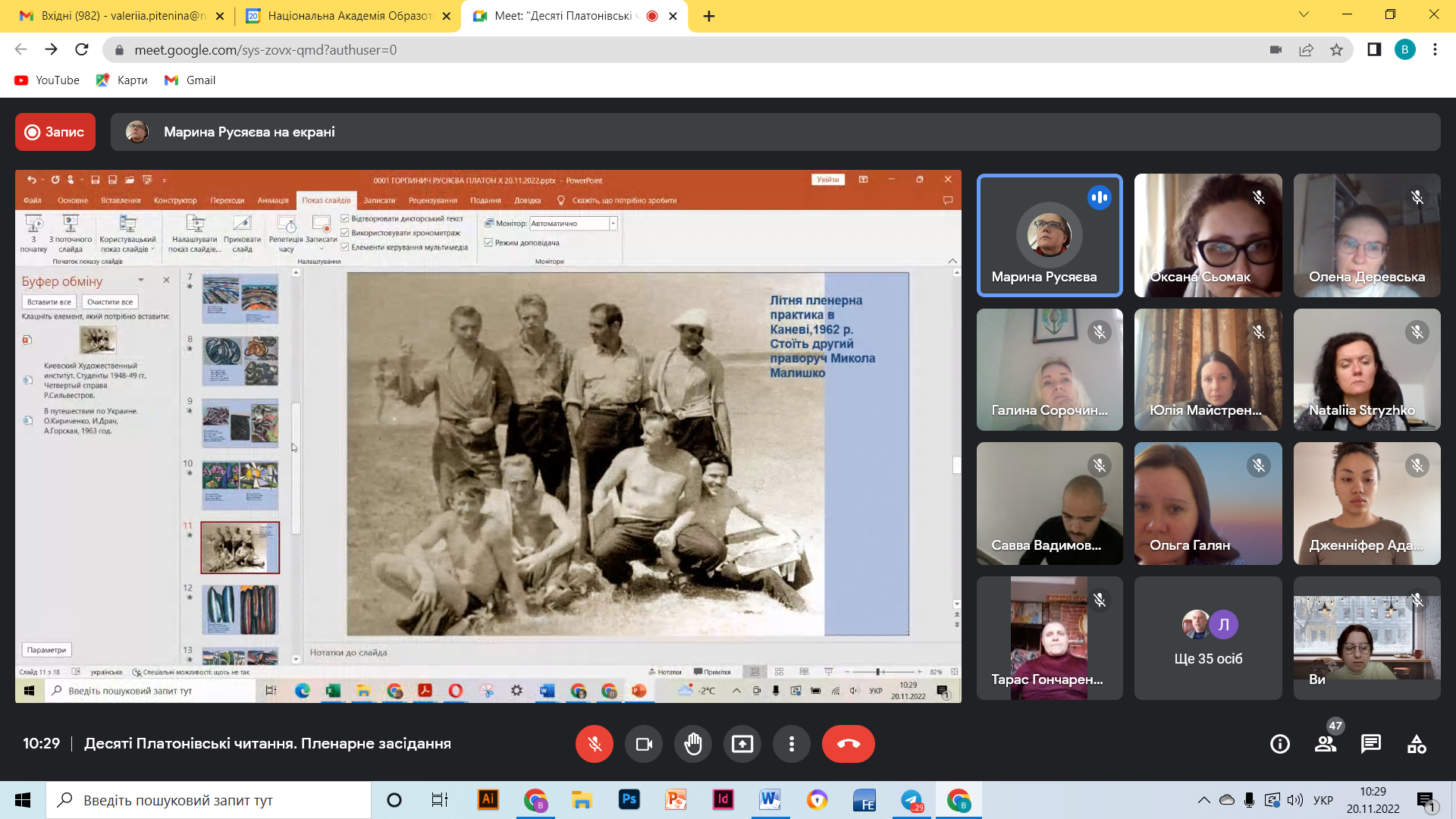
Task: Select Марина Русяєва video tile
Action: click(1050, 235)
